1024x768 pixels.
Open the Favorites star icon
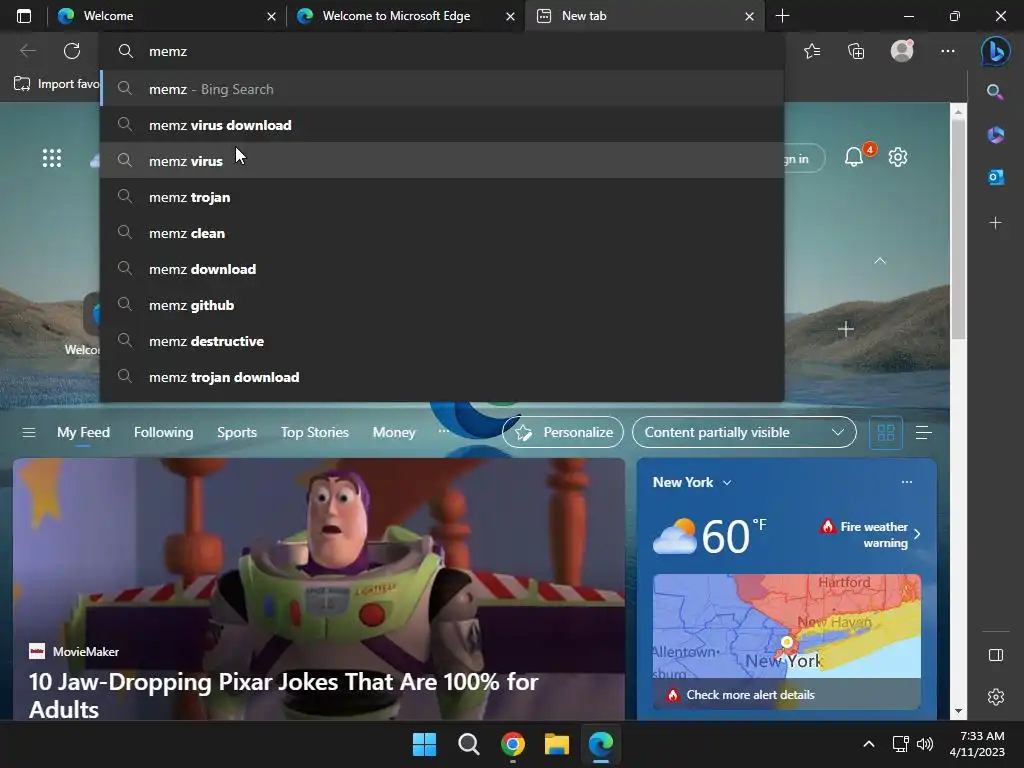click(812, 51)
